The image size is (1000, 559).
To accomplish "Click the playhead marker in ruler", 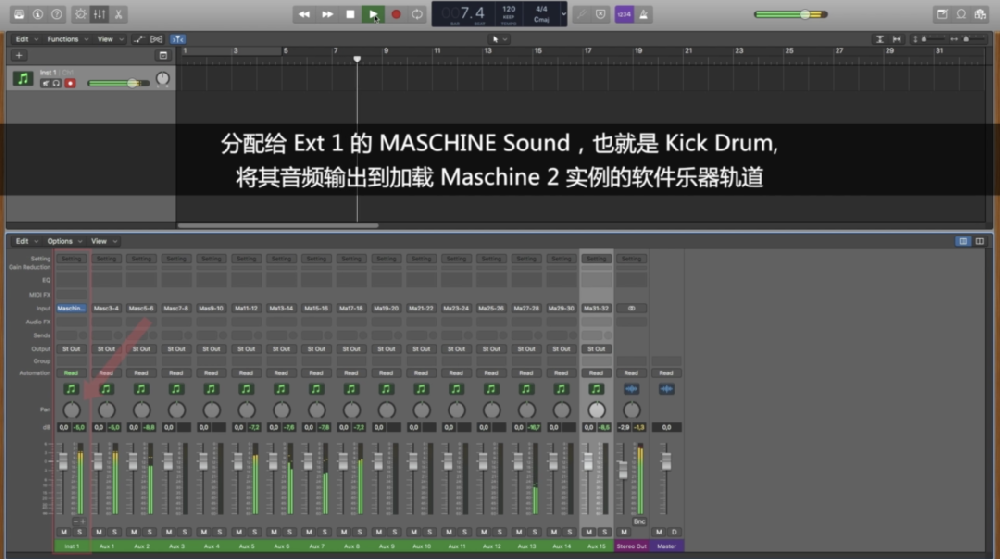I will [357, 59].
